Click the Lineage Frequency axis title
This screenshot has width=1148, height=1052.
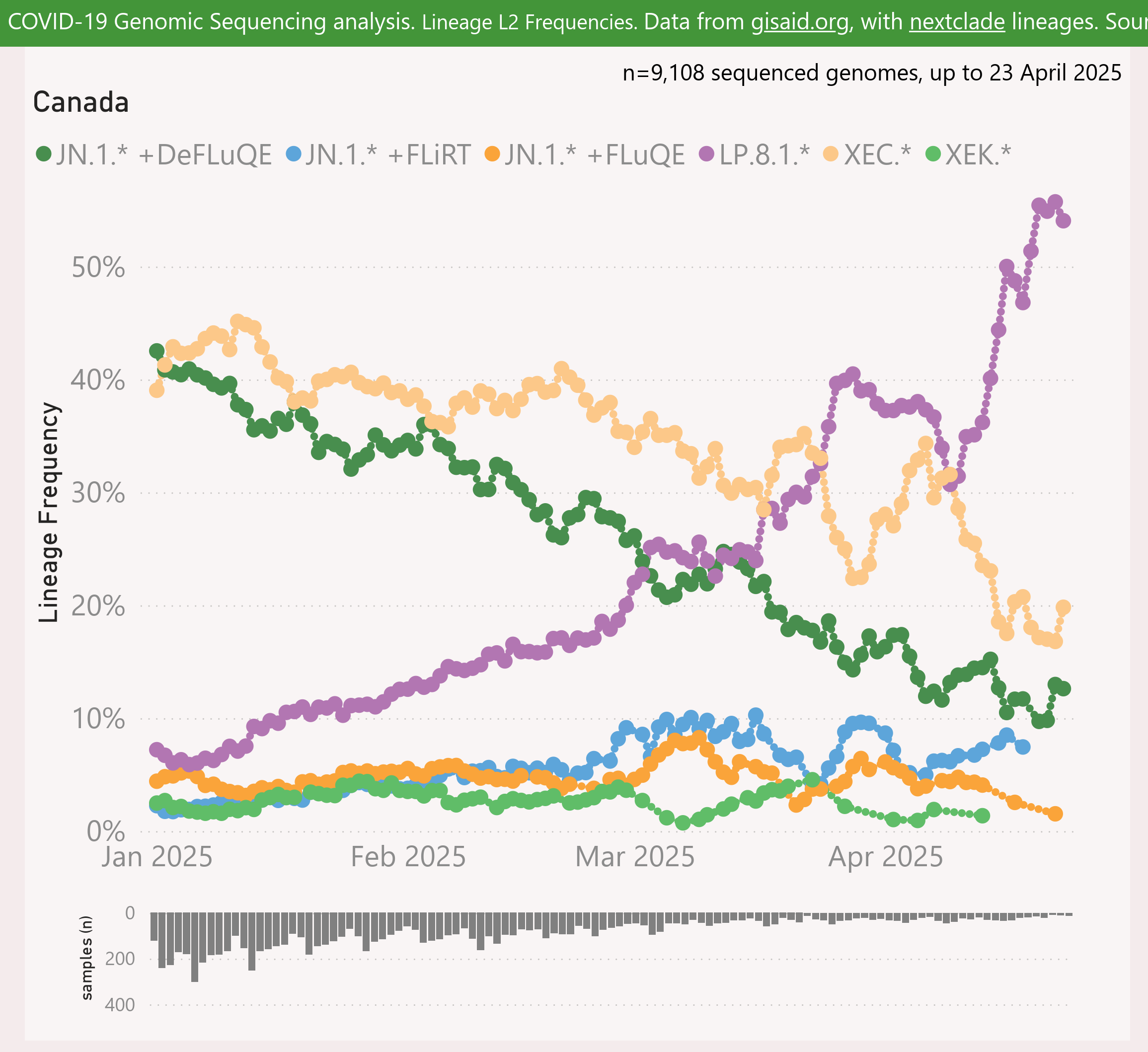click(x=49, y=512)
